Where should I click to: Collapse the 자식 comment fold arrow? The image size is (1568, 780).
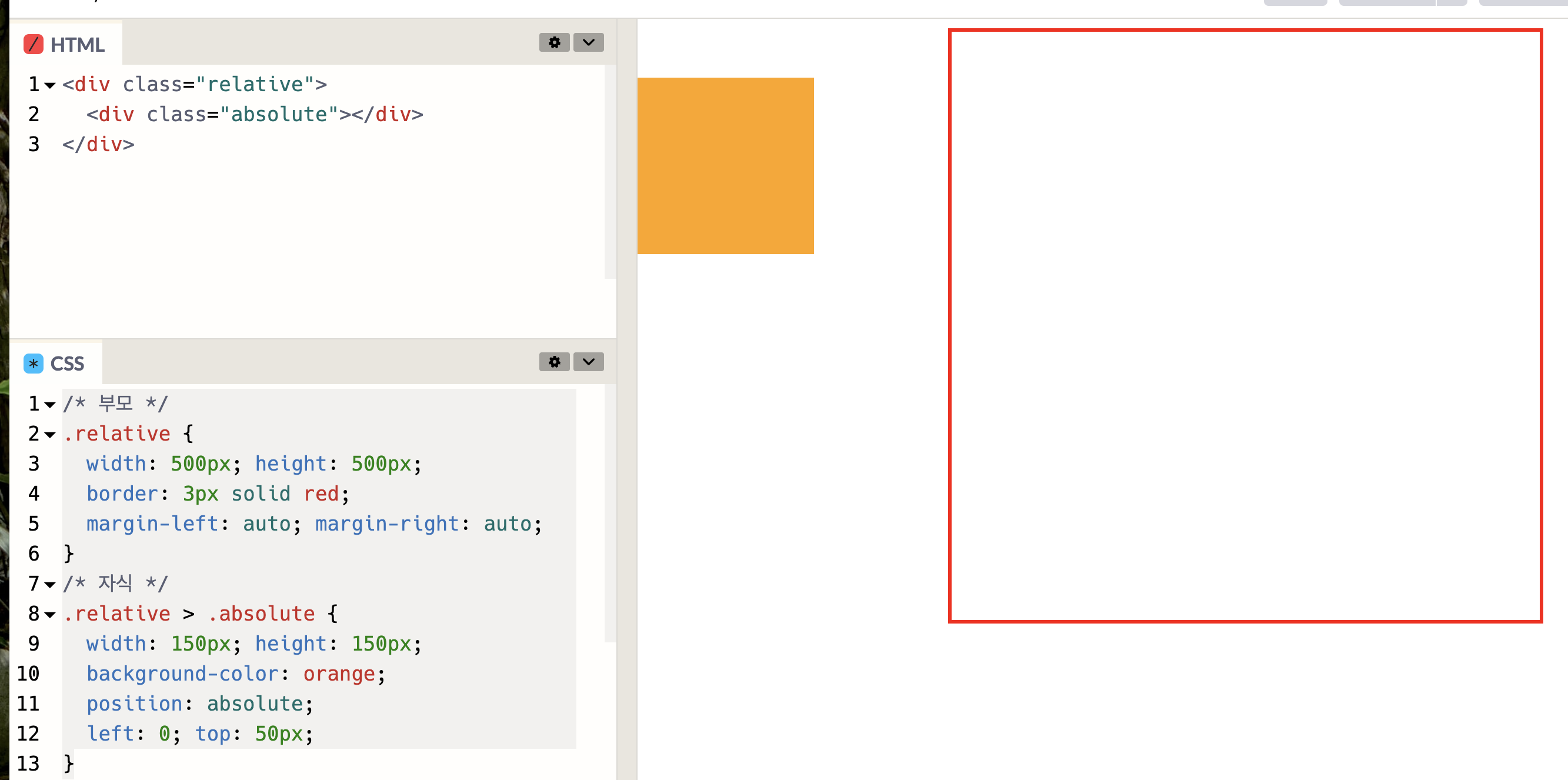50,585
